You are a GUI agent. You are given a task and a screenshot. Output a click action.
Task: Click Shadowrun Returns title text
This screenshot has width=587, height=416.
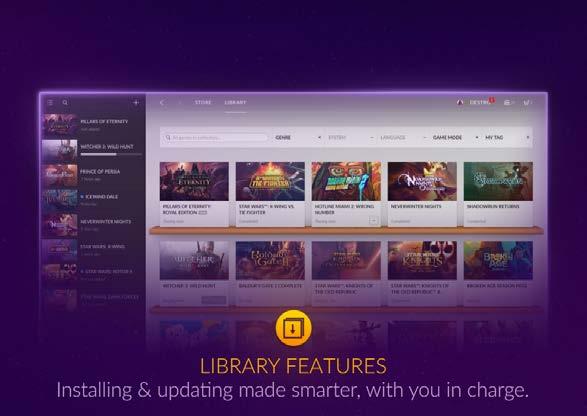click(x=493, y=206)
